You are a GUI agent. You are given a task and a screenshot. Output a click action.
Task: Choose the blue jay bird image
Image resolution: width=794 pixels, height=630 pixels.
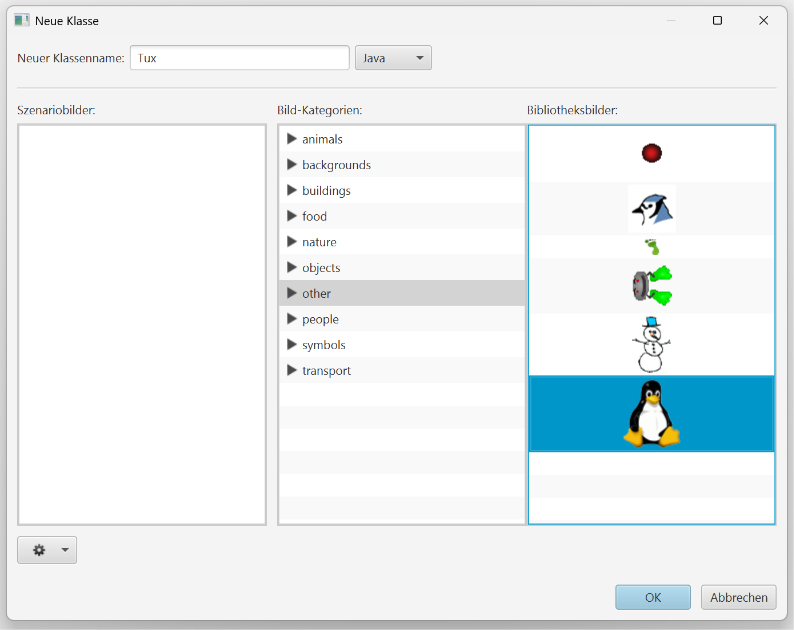click(x=652, y=209)
